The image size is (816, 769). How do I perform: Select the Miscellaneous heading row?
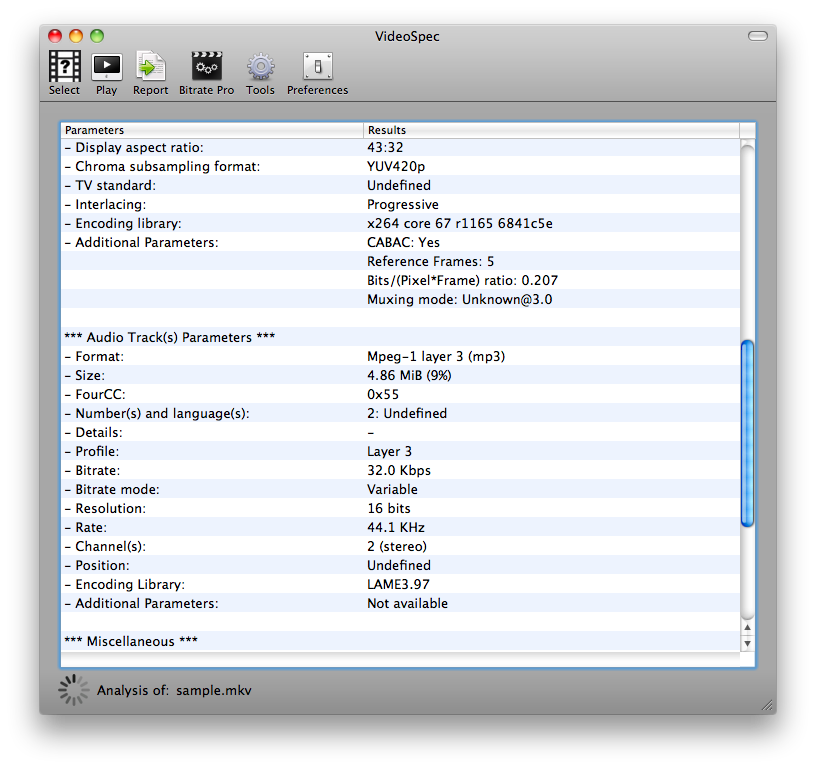[400, 641]
